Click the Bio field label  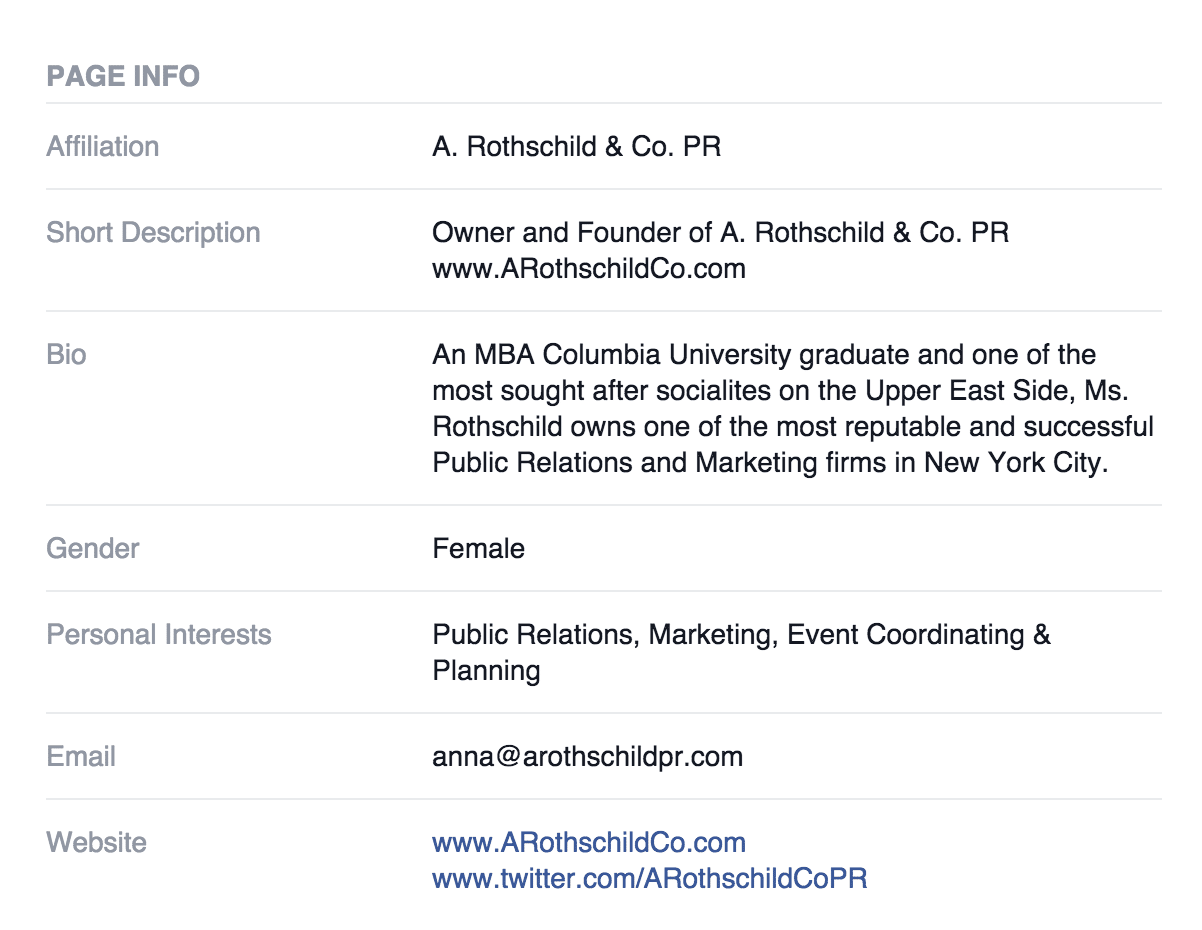[66, 355]
